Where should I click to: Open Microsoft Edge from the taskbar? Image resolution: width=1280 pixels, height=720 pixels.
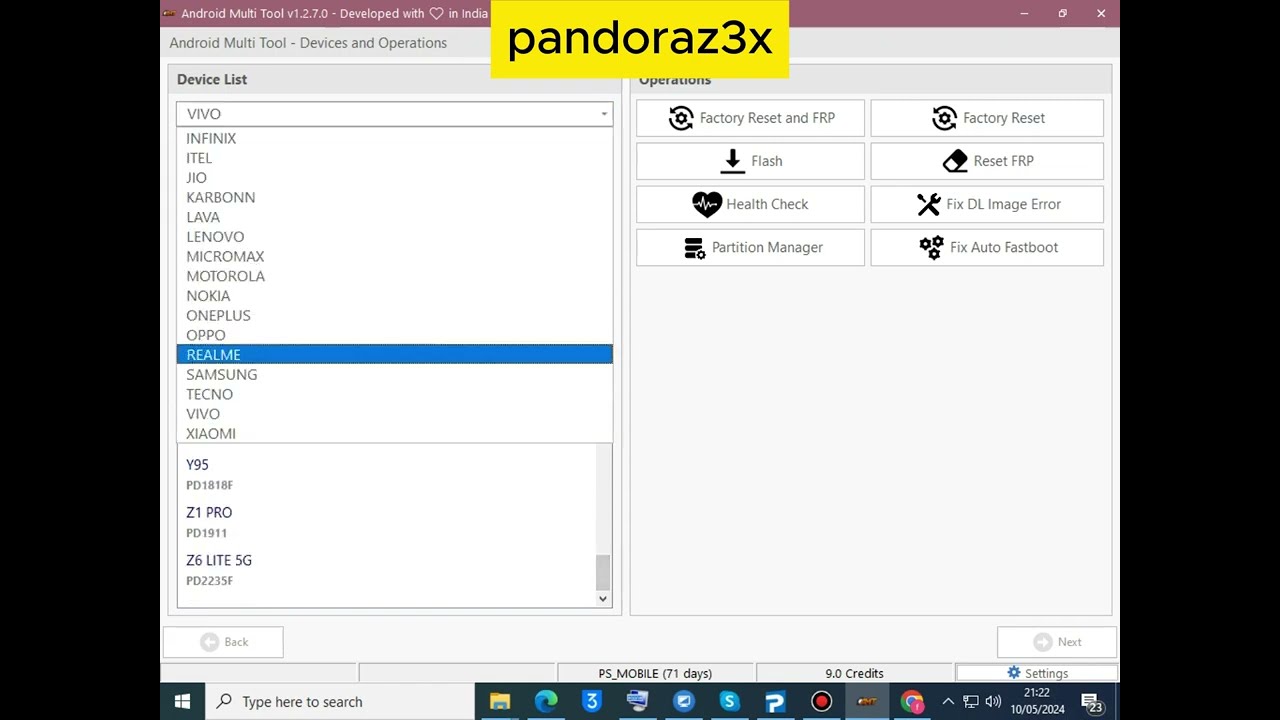546,702
